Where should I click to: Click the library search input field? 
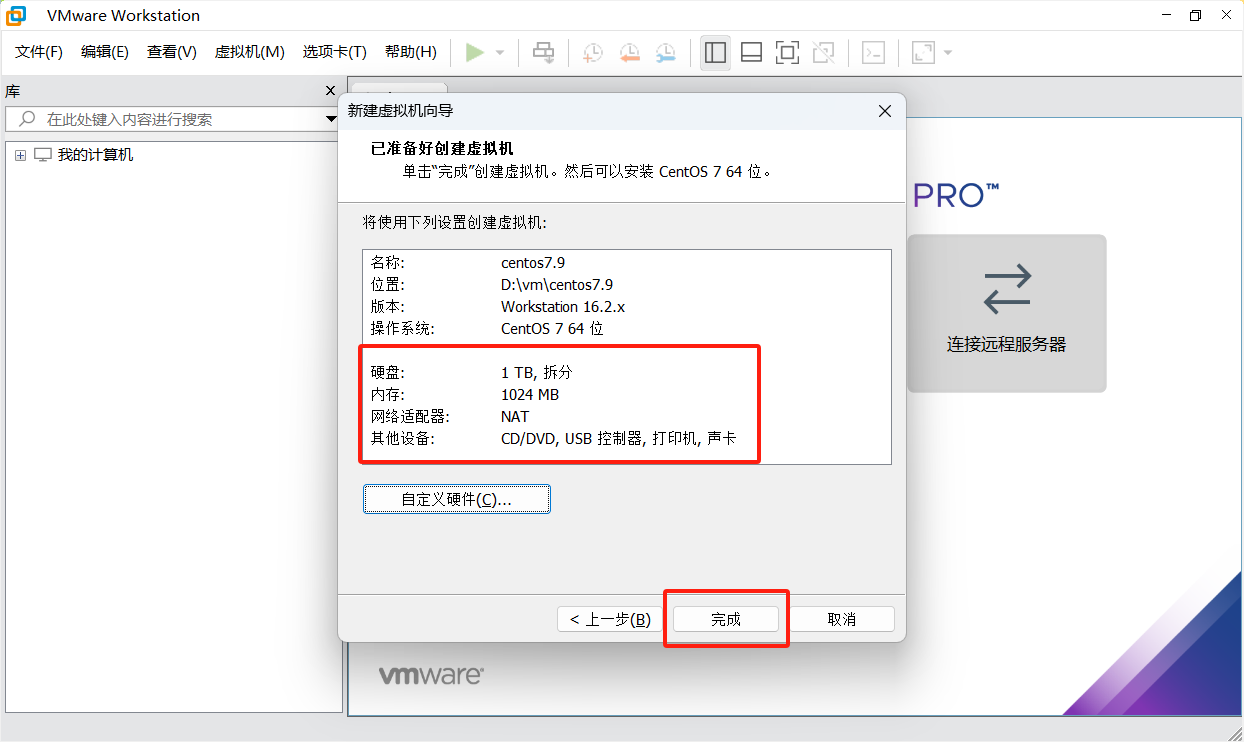(173, 119)
